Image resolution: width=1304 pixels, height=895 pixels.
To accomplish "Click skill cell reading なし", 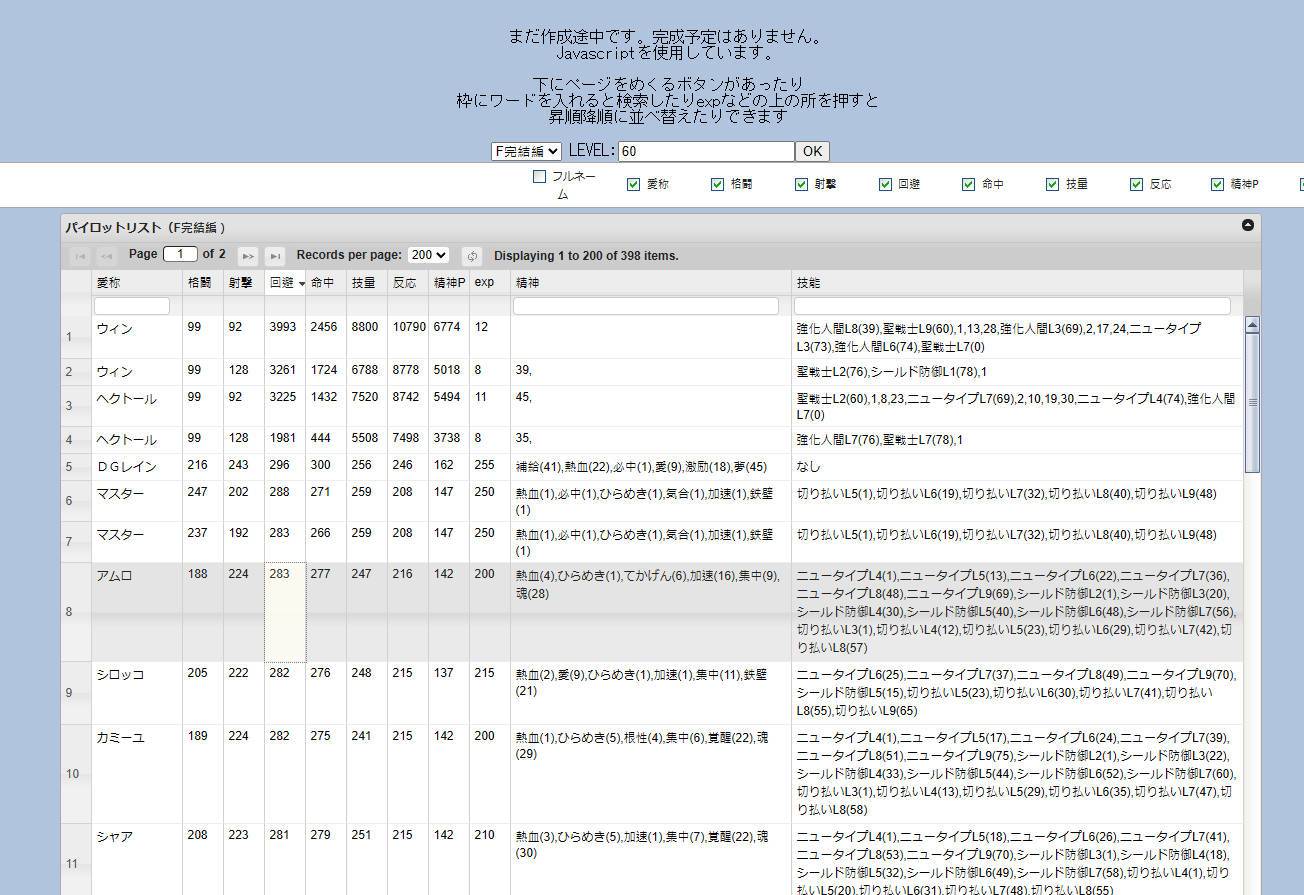I will (1018, 467).
